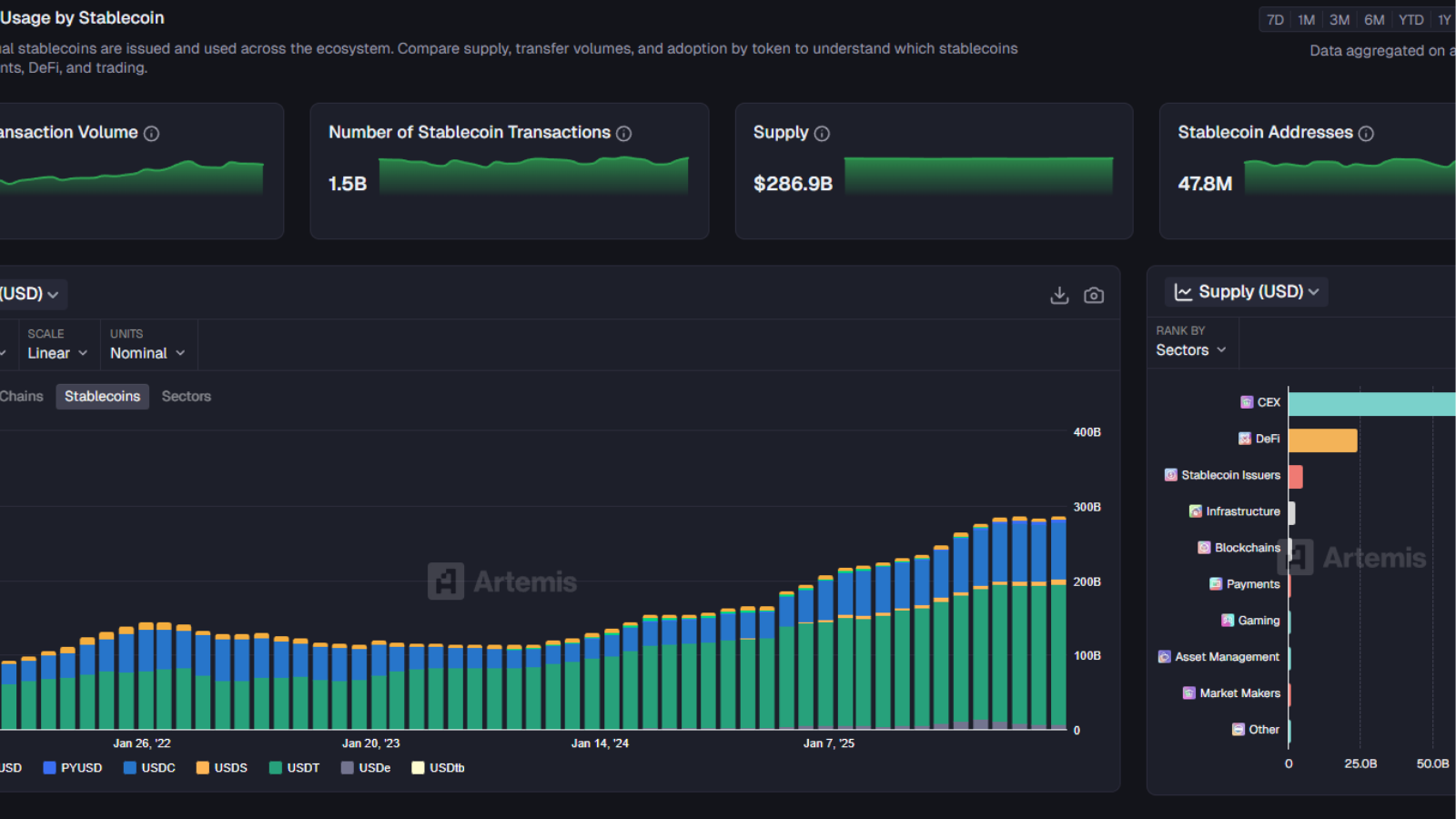
Task: Set time range to 1M
Action: pyautogui.click(x=1307, y=20)
